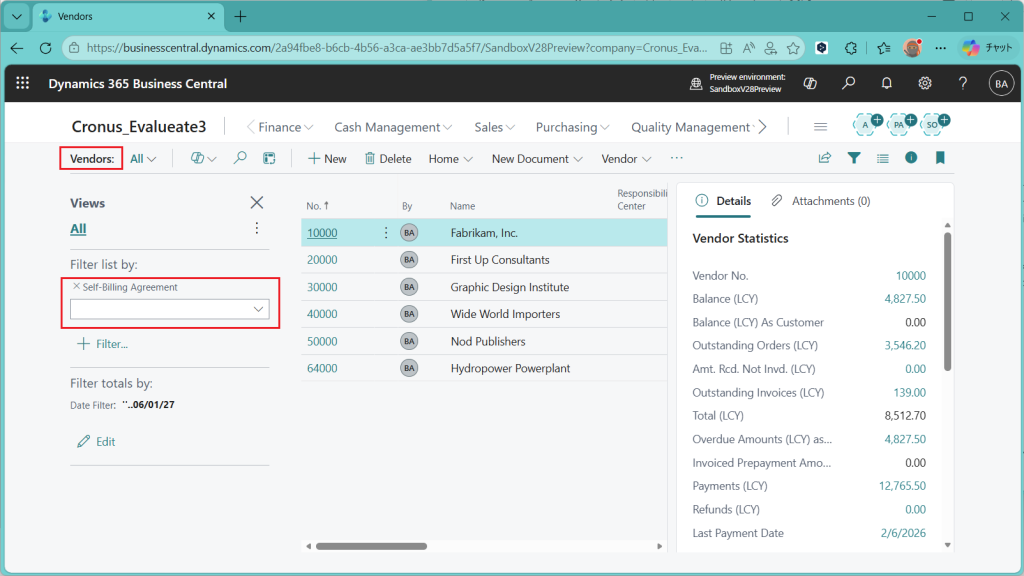Open Business Central settings gear

925,84
